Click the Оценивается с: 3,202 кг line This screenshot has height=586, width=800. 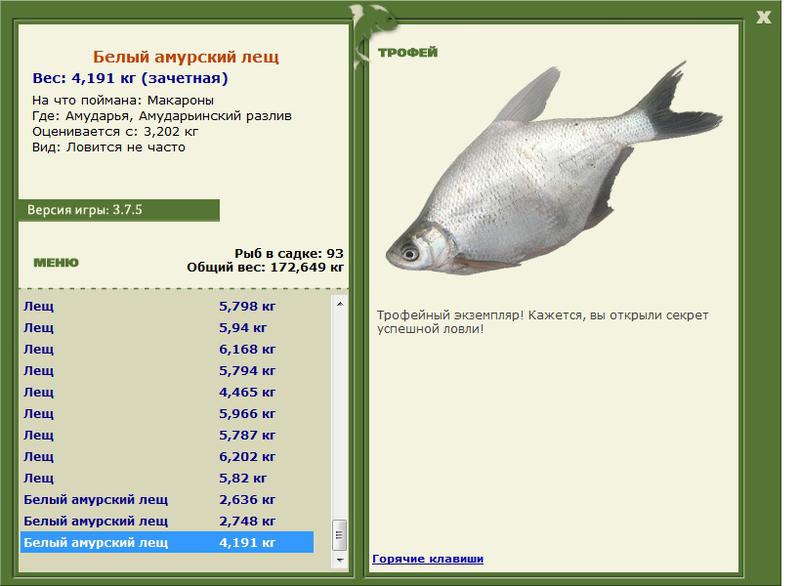pyautogui.click(x=115, y=132)
